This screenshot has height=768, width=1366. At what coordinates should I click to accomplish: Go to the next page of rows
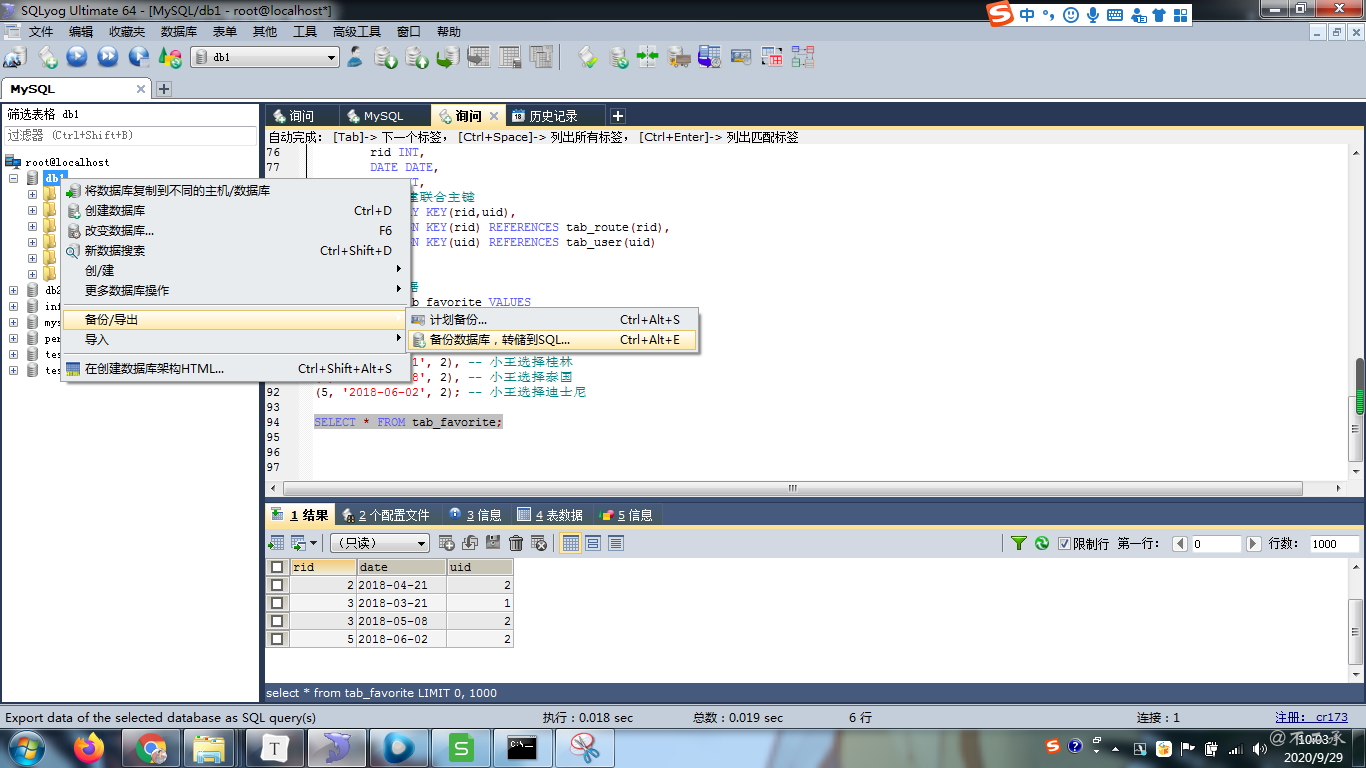click(1254, 544)
